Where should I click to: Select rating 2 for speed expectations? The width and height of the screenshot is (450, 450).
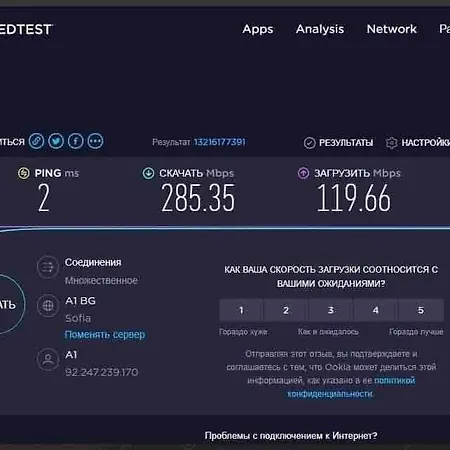(x=286, y=310)
